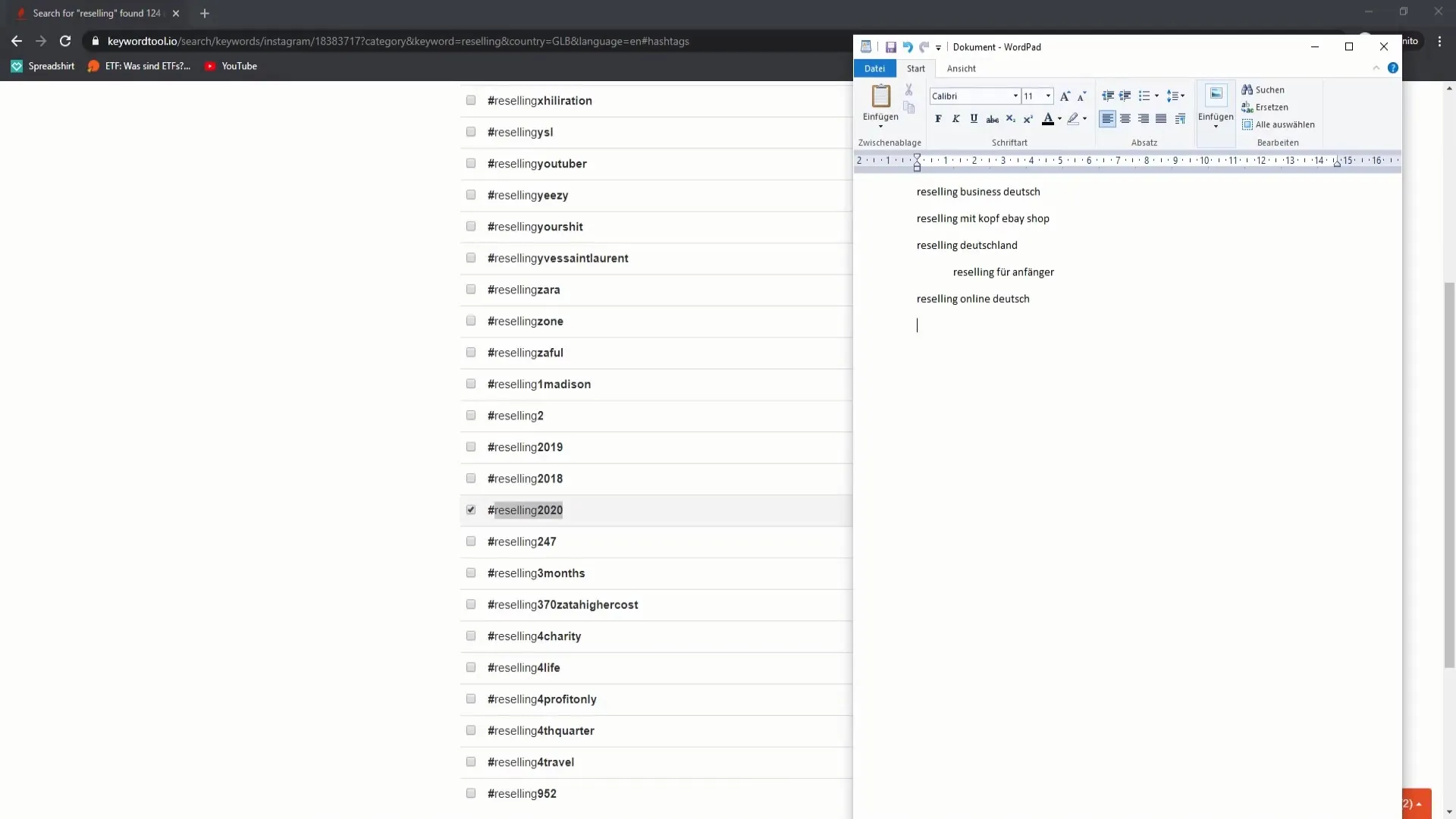
Task: Expand the Einfügen paste options arrow
Action: click(880, 126)
